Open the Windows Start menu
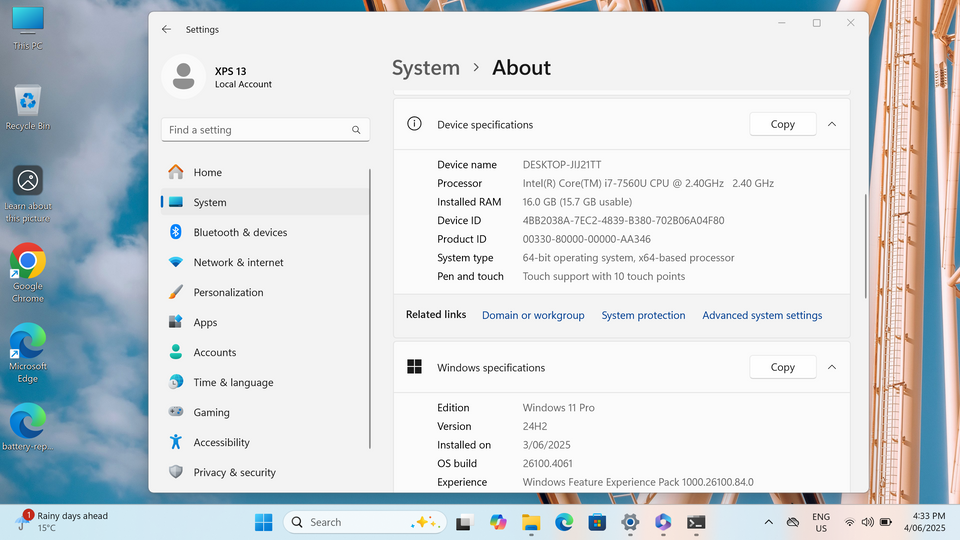Viewport: 960px width, 540px height. 263,522
